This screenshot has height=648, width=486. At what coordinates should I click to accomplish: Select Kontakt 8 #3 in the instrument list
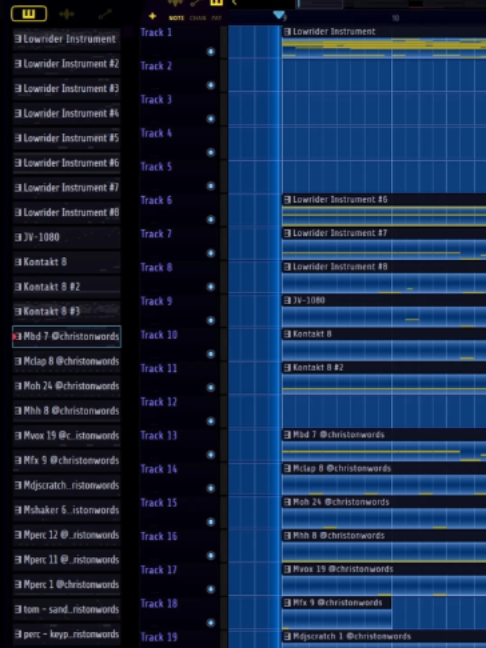point(67,312)
